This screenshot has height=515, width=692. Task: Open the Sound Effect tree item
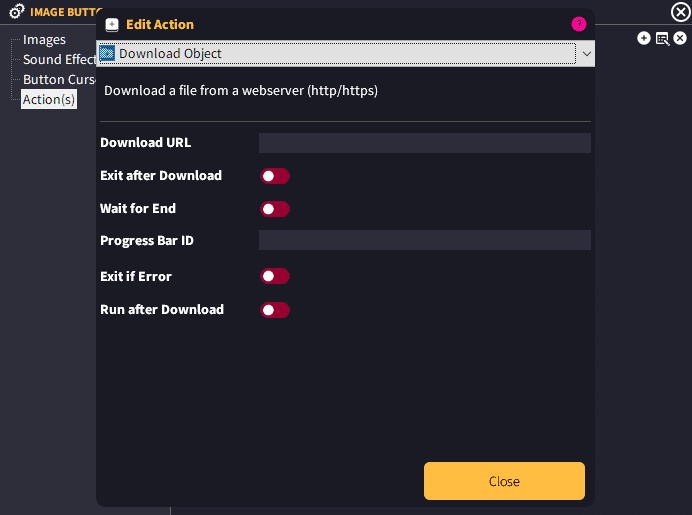click(x=60, y=60)
